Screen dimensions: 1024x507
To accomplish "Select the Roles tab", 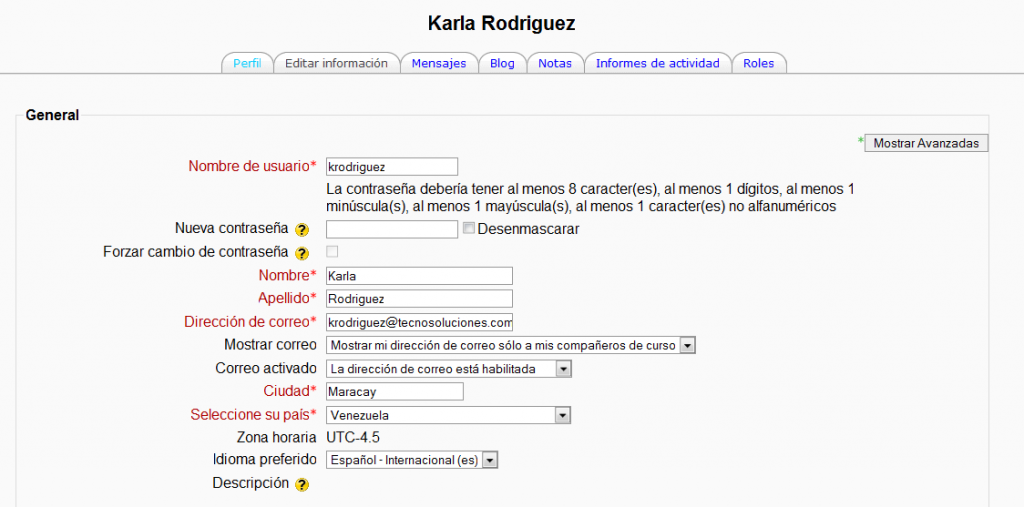I will pyautogui.click(x=758, y=63).
